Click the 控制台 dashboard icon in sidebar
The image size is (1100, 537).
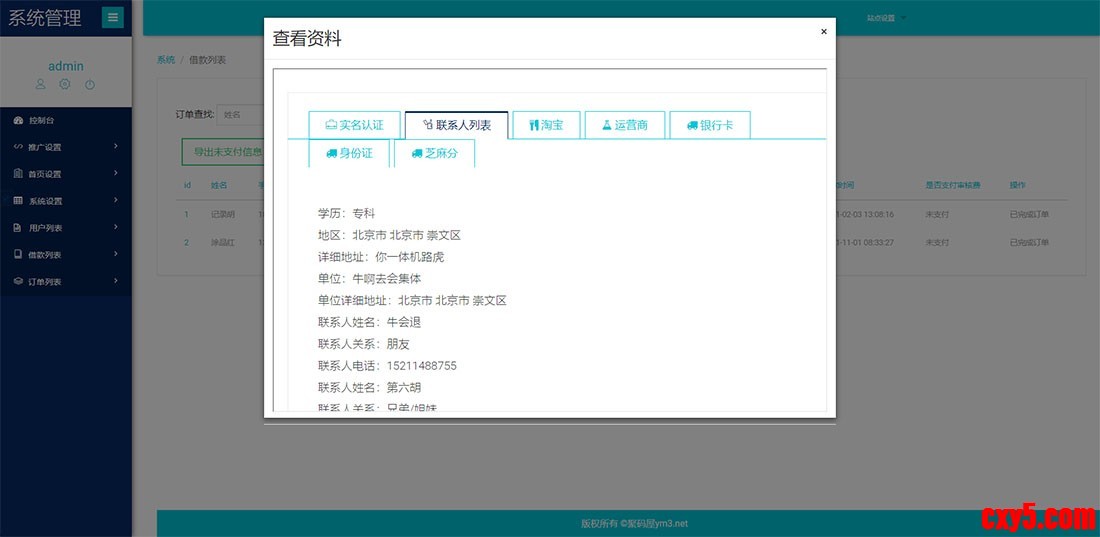coord(18,121)
